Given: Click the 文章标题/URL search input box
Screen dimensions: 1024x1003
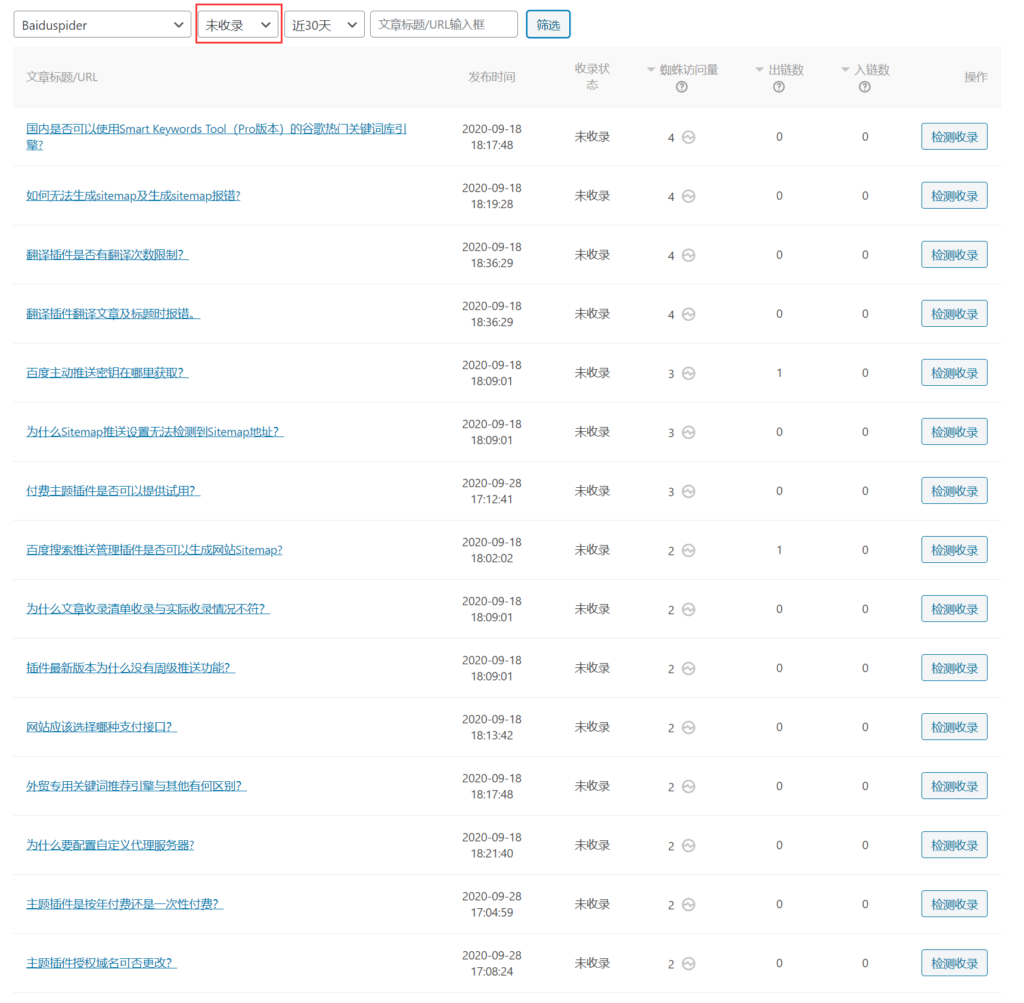Looking at the screenshot, I should point(443,25).
